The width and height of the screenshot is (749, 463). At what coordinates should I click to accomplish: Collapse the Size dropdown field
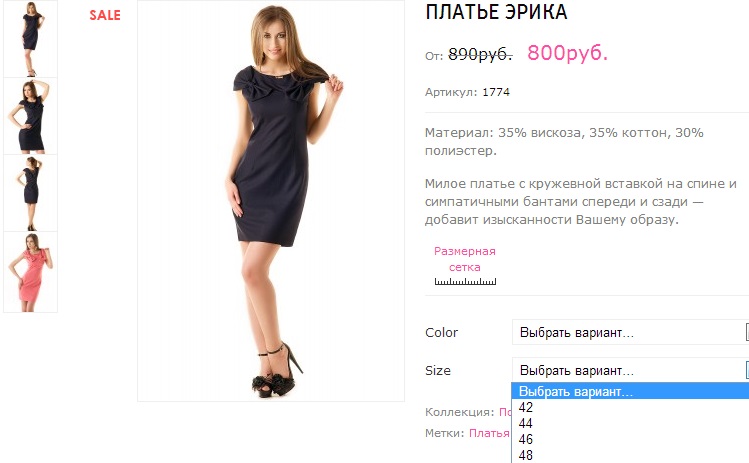(629, 370)
